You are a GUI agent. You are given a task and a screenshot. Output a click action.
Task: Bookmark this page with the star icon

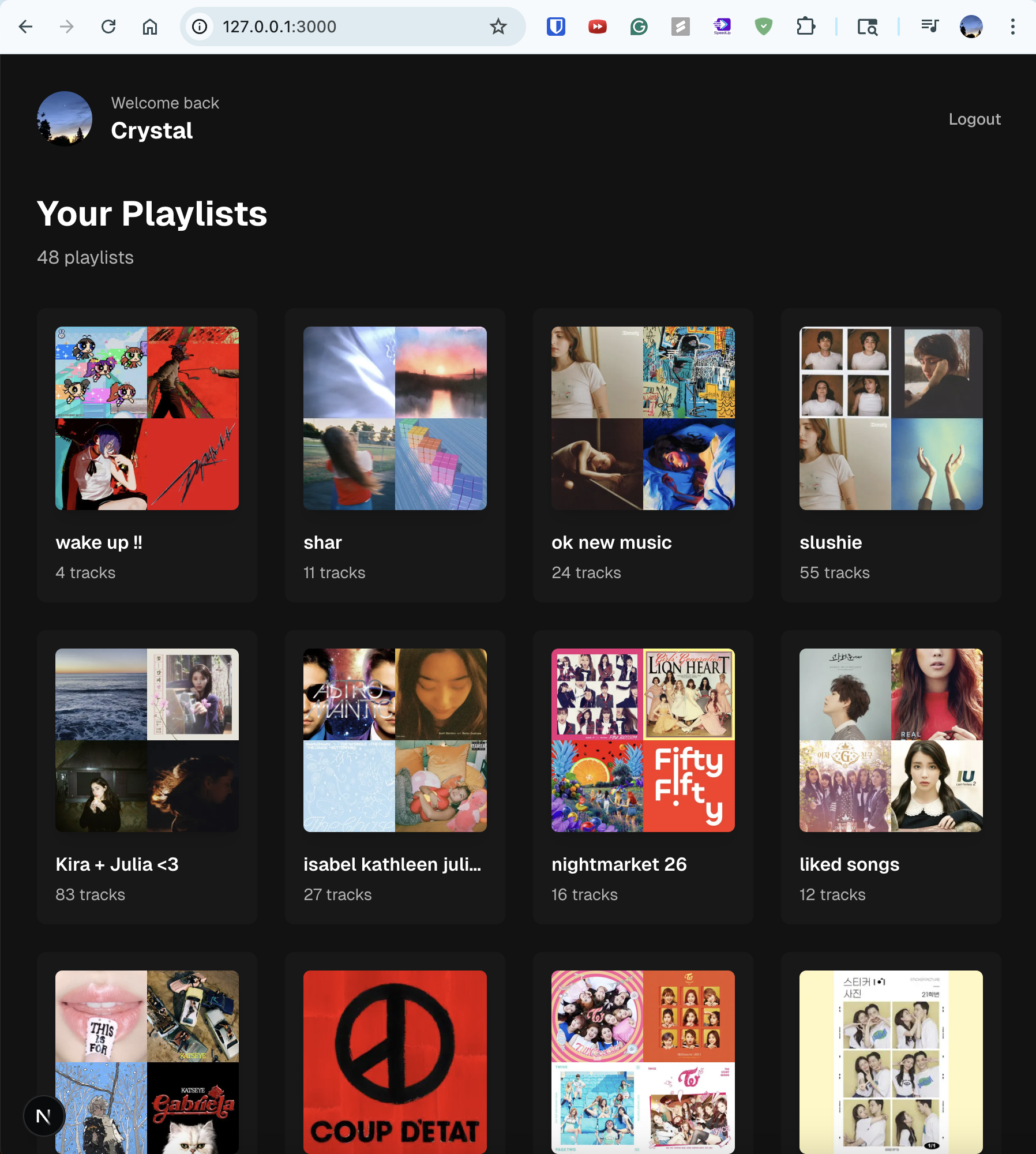click(498, 27)
